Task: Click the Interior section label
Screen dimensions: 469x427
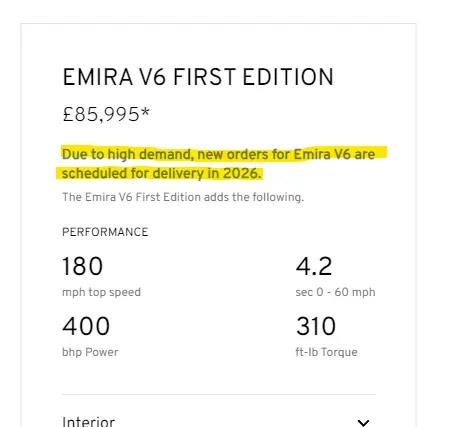Action: 89,421
